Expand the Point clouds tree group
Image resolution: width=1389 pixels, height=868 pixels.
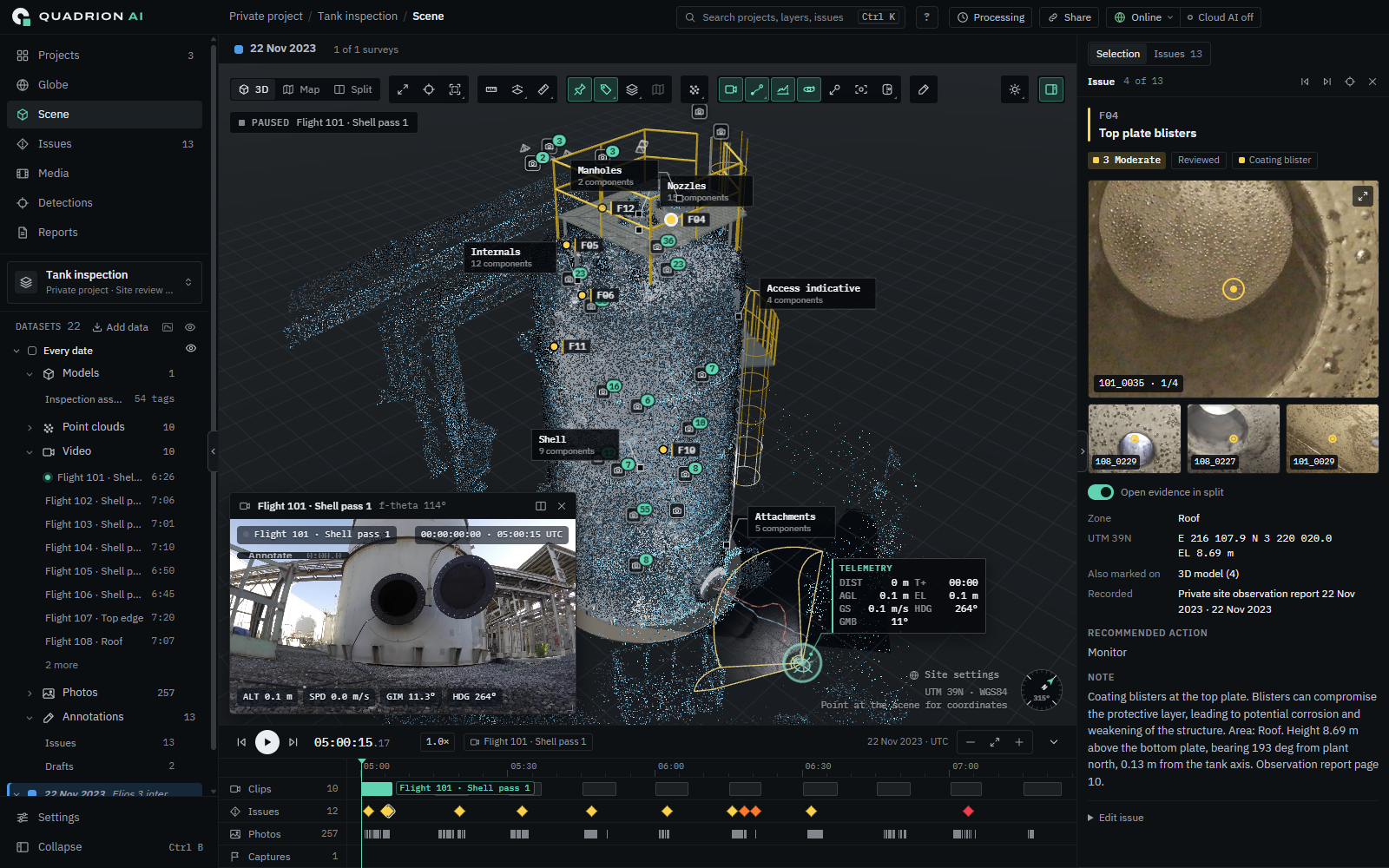(x=30, y=428)
